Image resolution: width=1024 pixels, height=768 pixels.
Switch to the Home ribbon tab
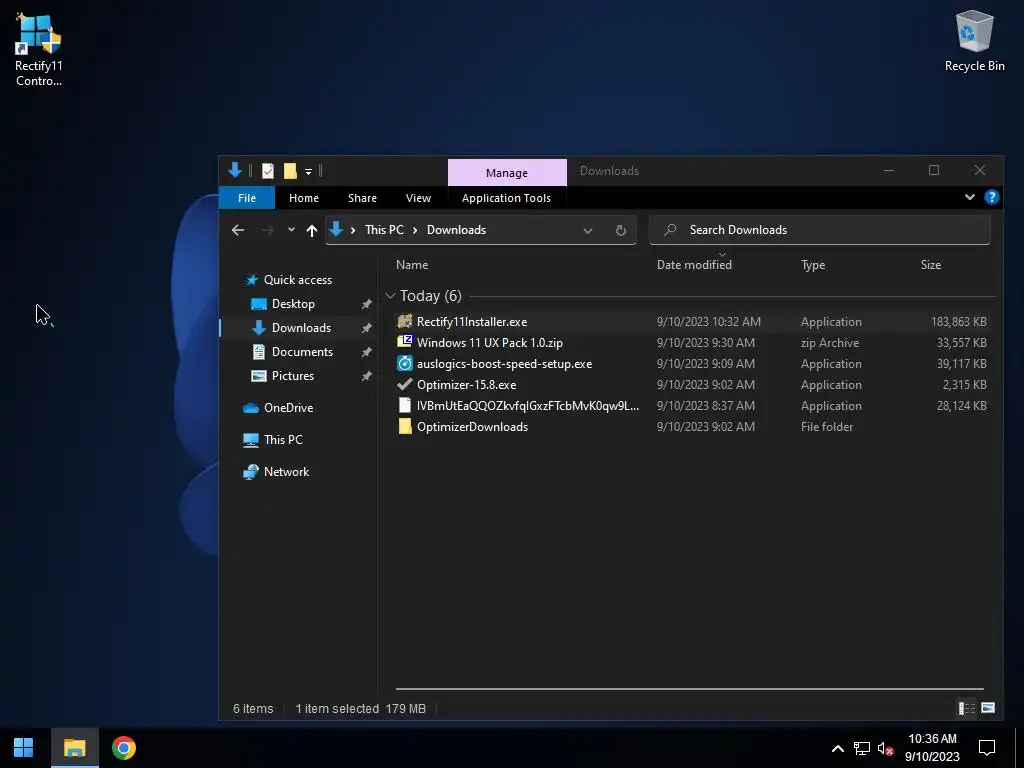pos(304,198)
